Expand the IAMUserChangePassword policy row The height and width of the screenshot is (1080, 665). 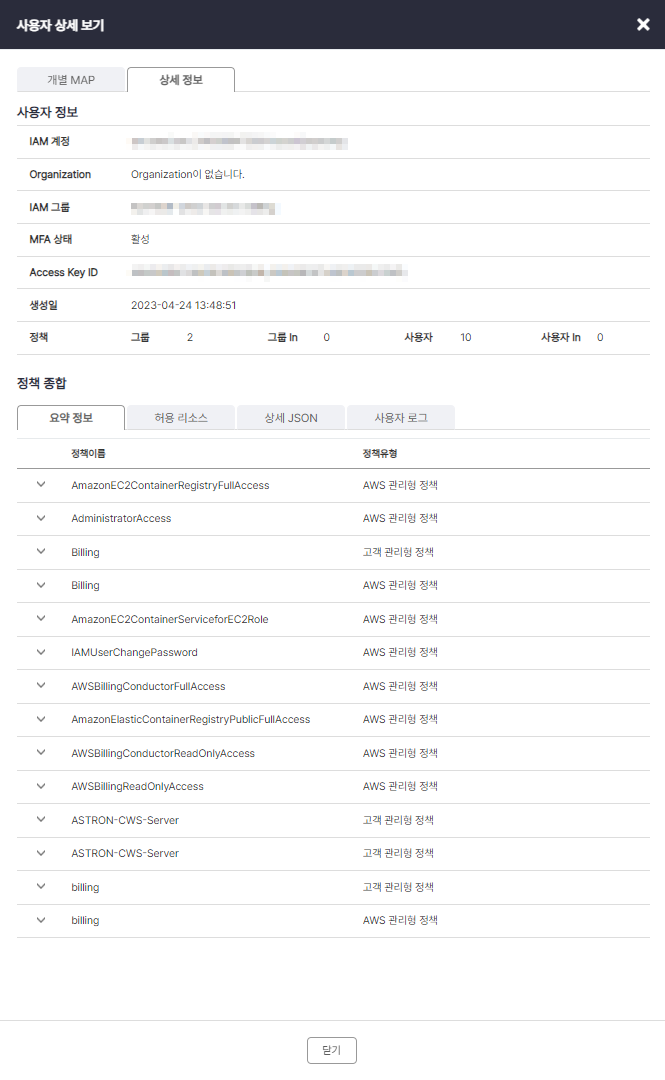[x=41, y=652]
